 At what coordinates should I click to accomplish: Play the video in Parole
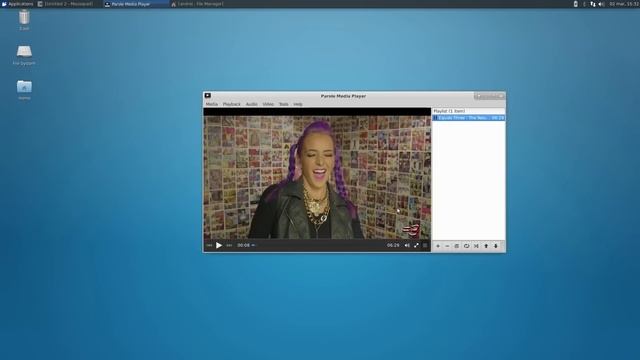coord(219,245)
